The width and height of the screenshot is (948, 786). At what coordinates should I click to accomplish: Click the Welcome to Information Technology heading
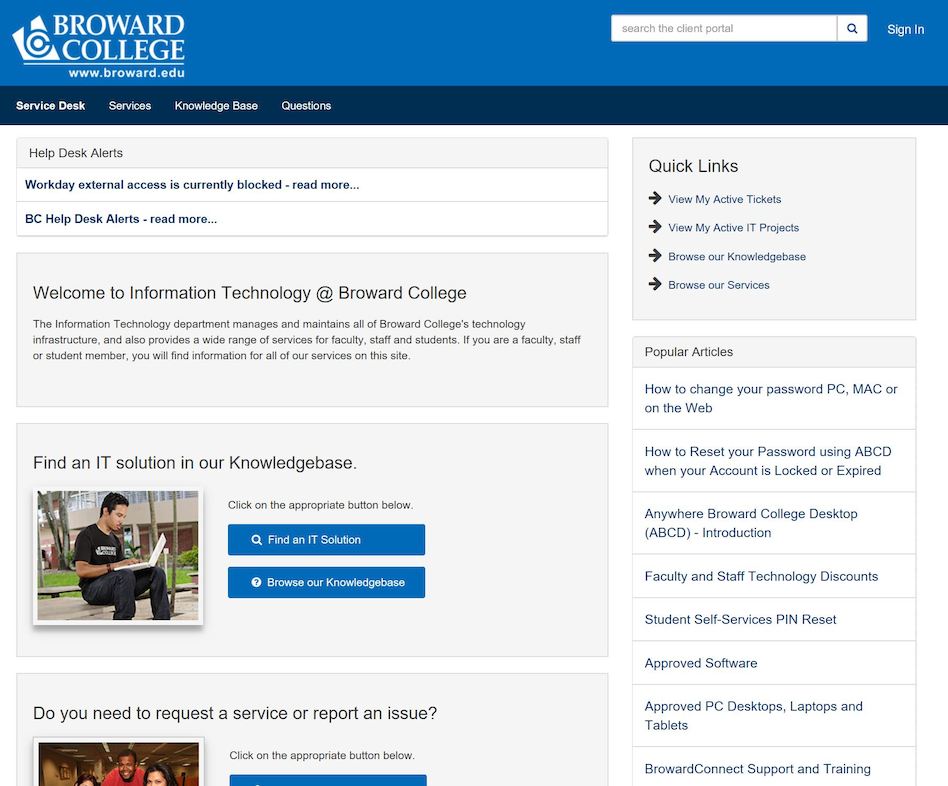coord(250,293)
